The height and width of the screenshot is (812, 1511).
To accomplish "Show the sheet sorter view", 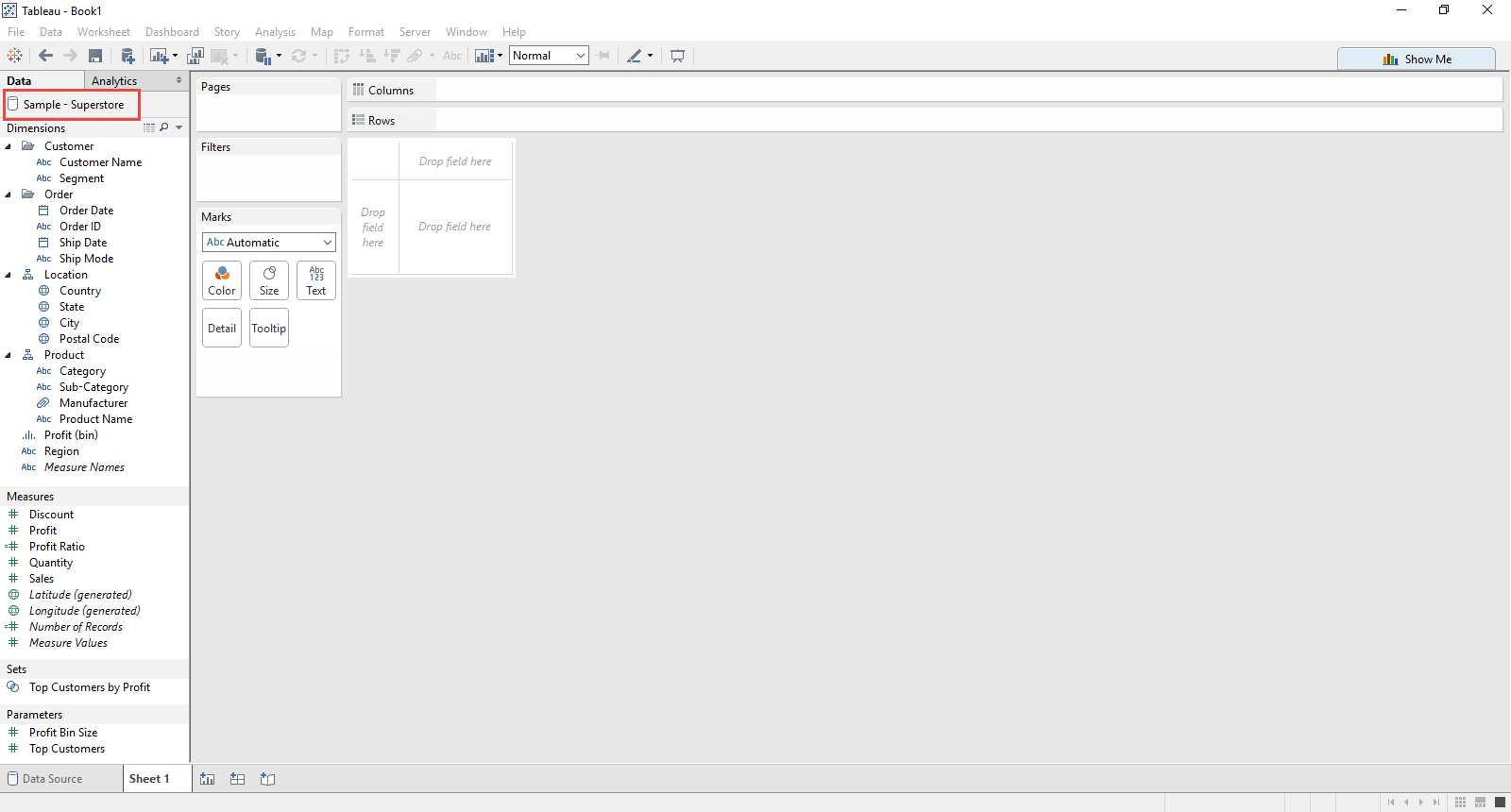I will pos(1460,802).
